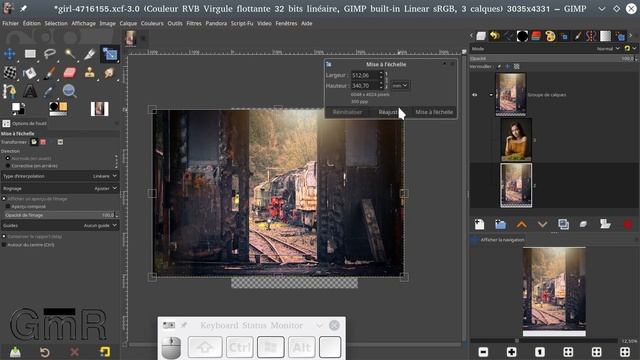Select the Free Select lasso tool
640x360 pixels.
tap(50, 54)
